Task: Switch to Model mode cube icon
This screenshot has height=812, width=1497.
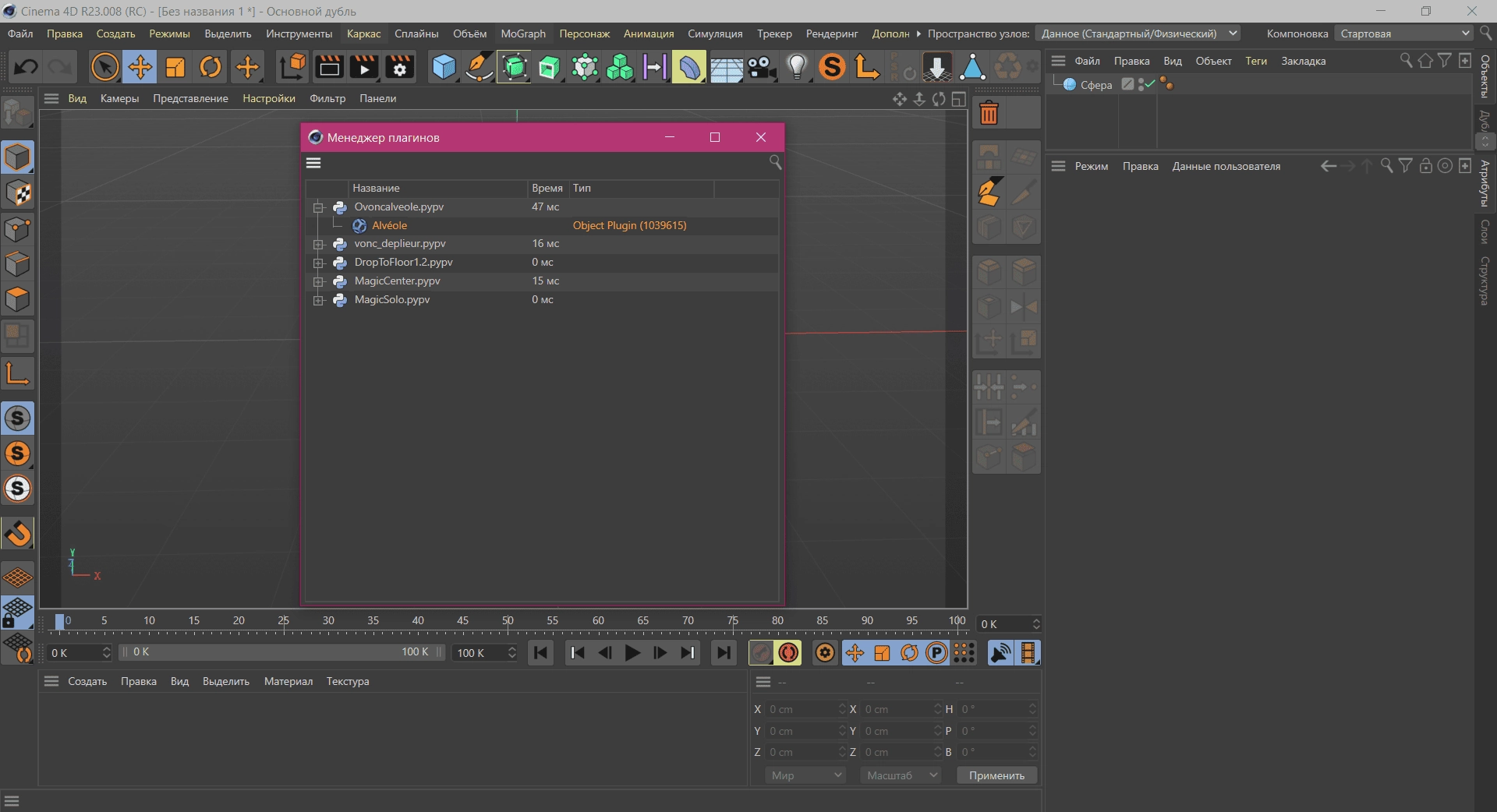Action: point(17,157)
